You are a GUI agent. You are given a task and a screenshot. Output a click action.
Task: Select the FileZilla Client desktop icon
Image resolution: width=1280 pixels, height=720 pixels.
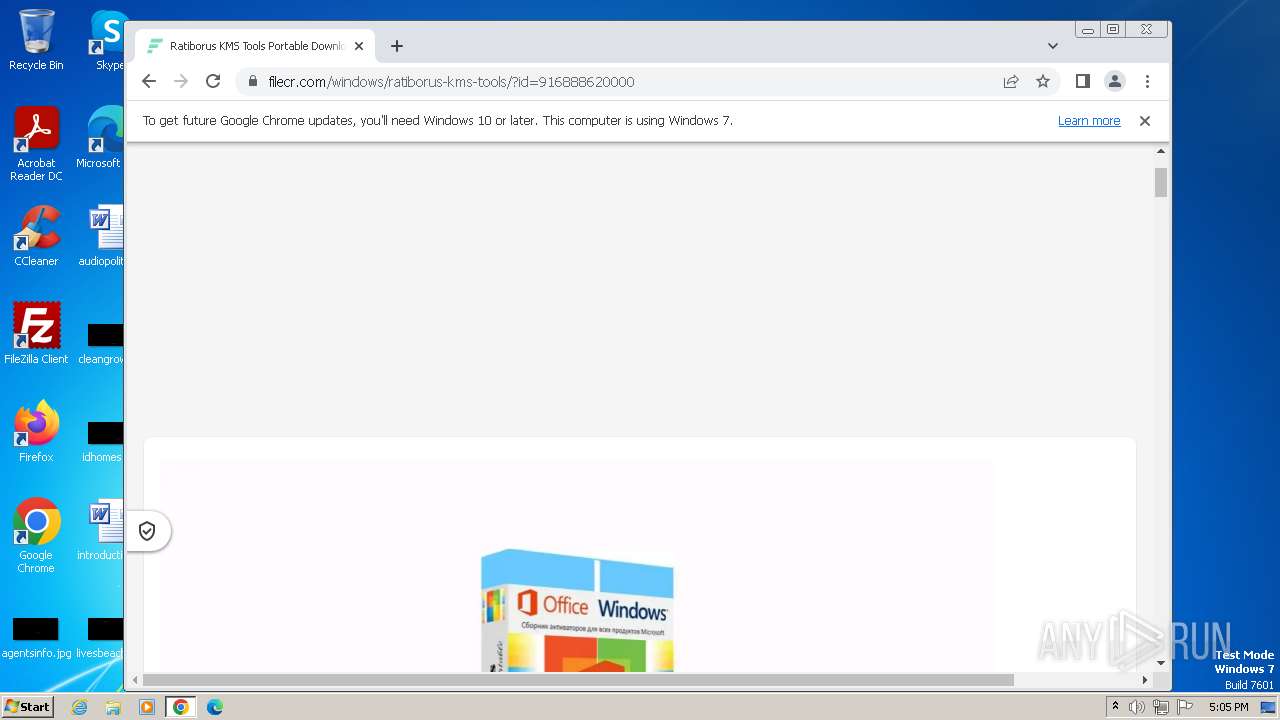(36, 334)
